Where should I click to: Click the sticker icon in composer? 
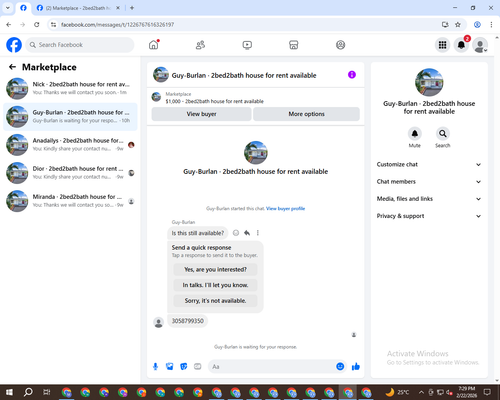pos(184,367)
